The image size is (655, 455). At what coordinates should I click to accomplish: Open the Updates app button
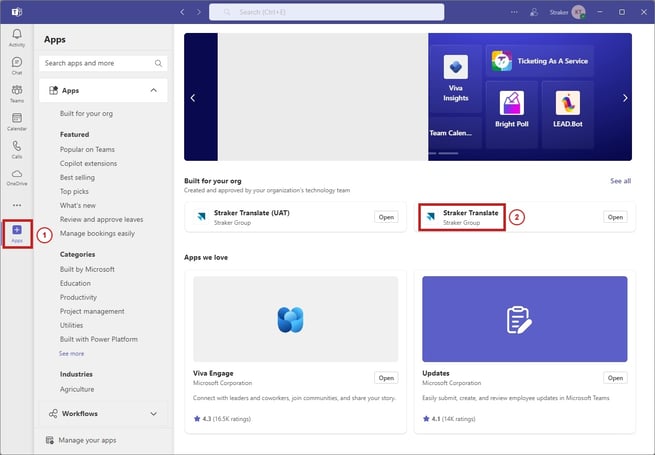615,378
